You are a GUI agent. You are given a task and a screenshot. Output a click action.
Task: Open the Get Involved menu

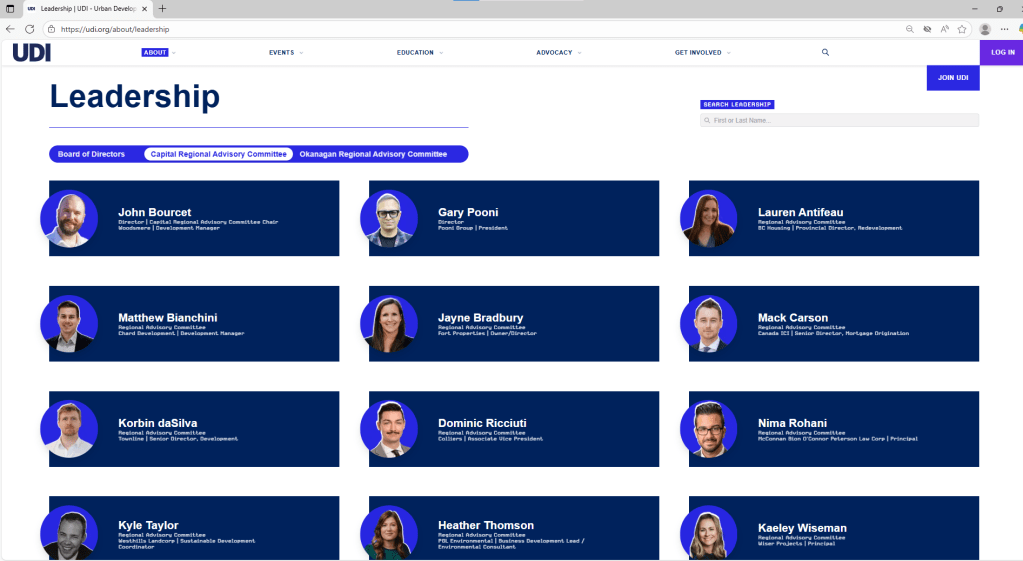click(702, 52)
